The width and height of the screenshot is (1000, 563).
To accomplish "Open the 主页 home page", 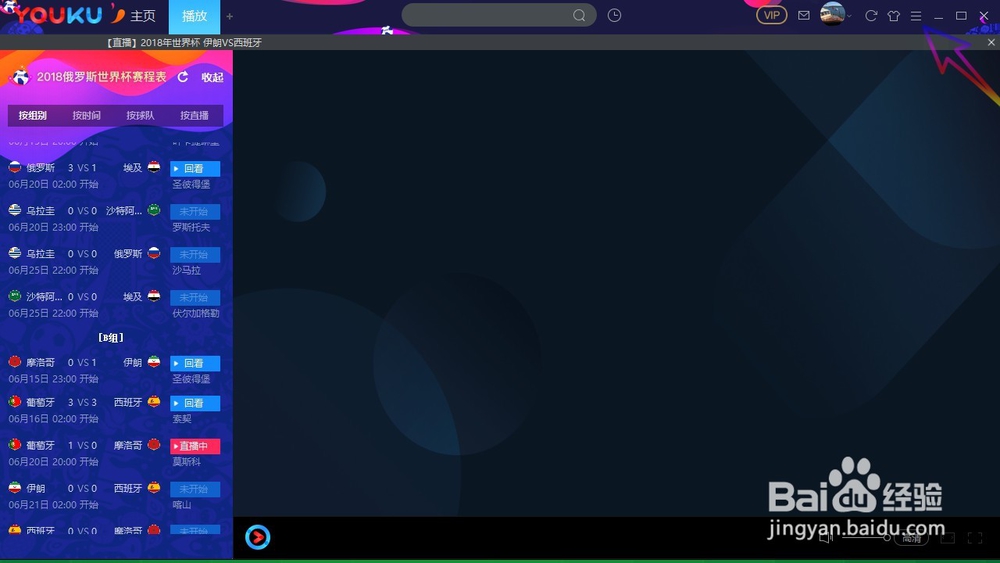I will (143, 16).
